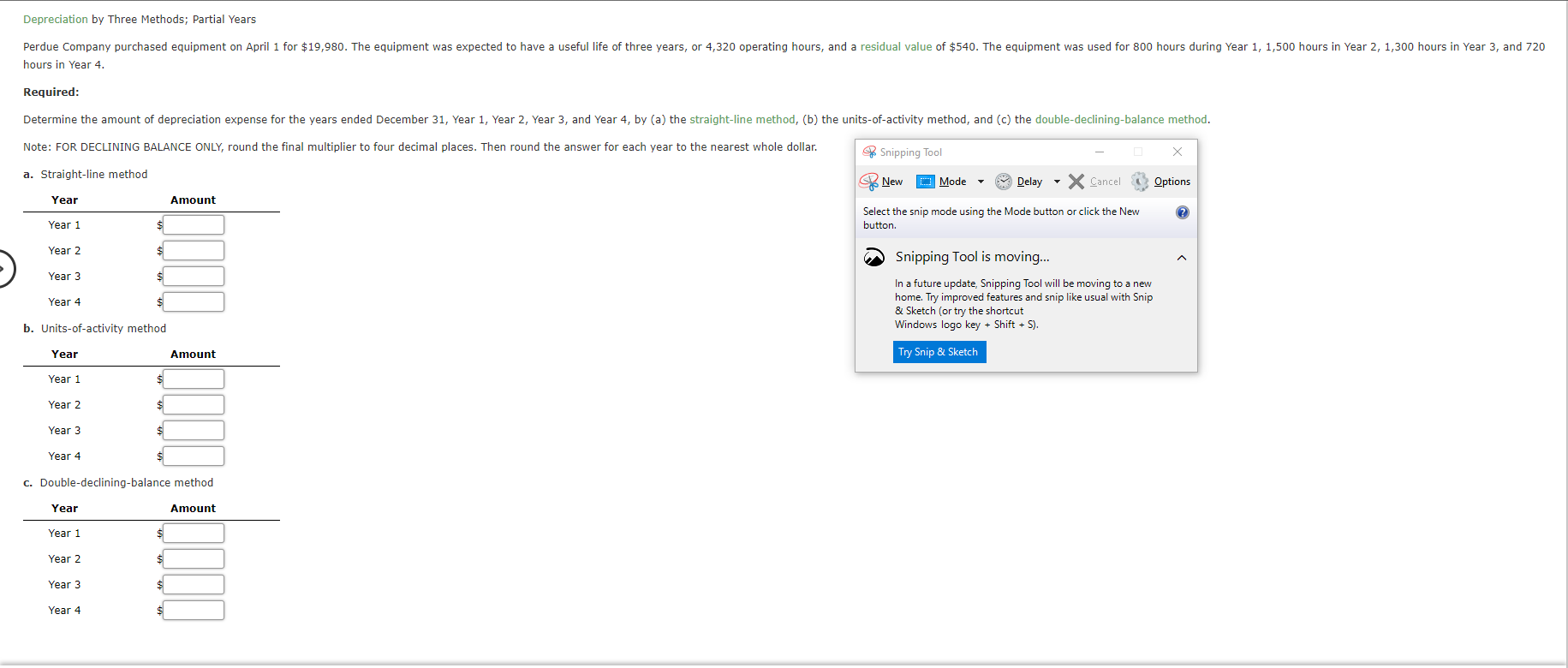This screenshot has width=1568, height=668.
Task: Collapse the Snipping Tool is moving notice
Action: (x=1182, y=258)
